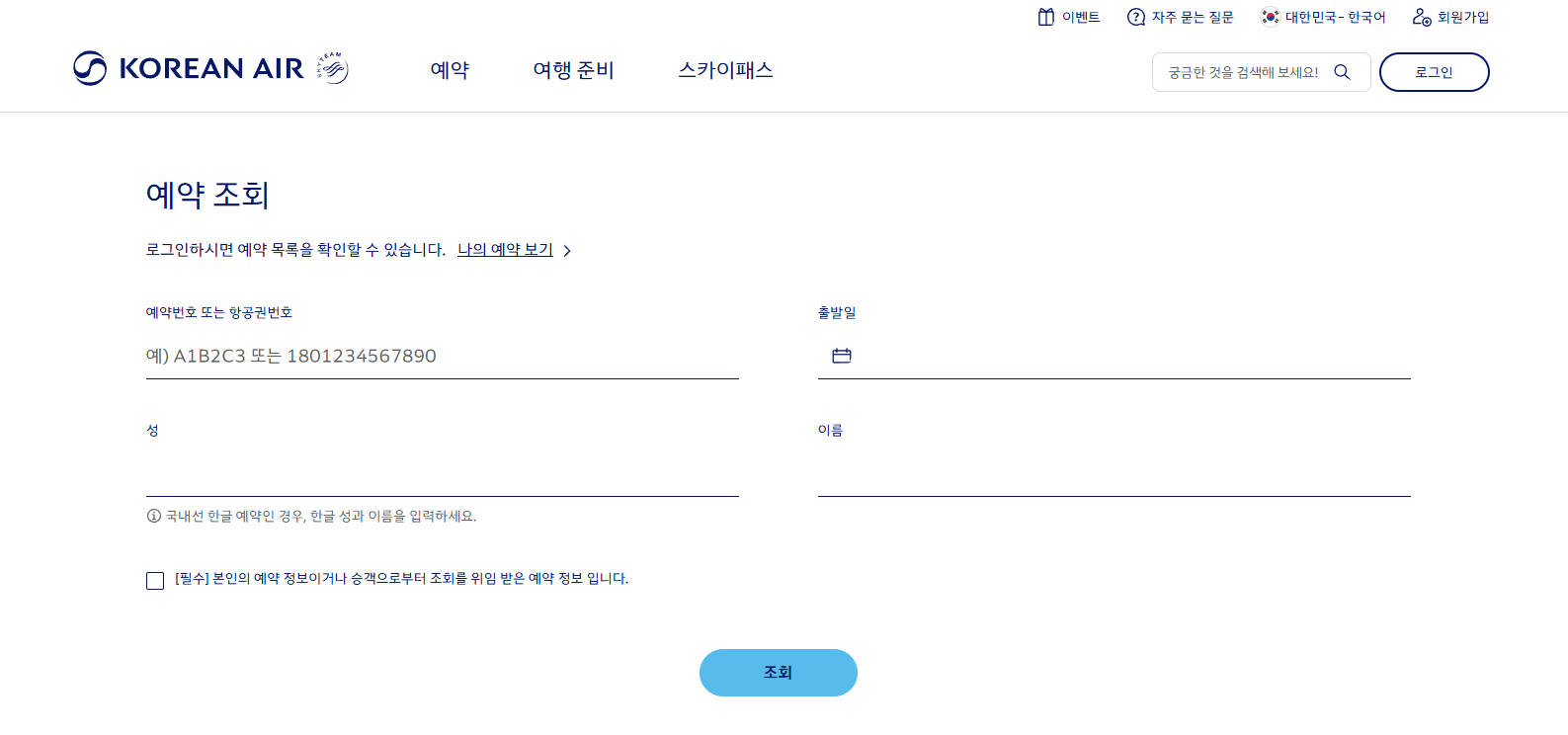Click the blue 조회 button
1568x735 pixels.
tap(779, 673)
